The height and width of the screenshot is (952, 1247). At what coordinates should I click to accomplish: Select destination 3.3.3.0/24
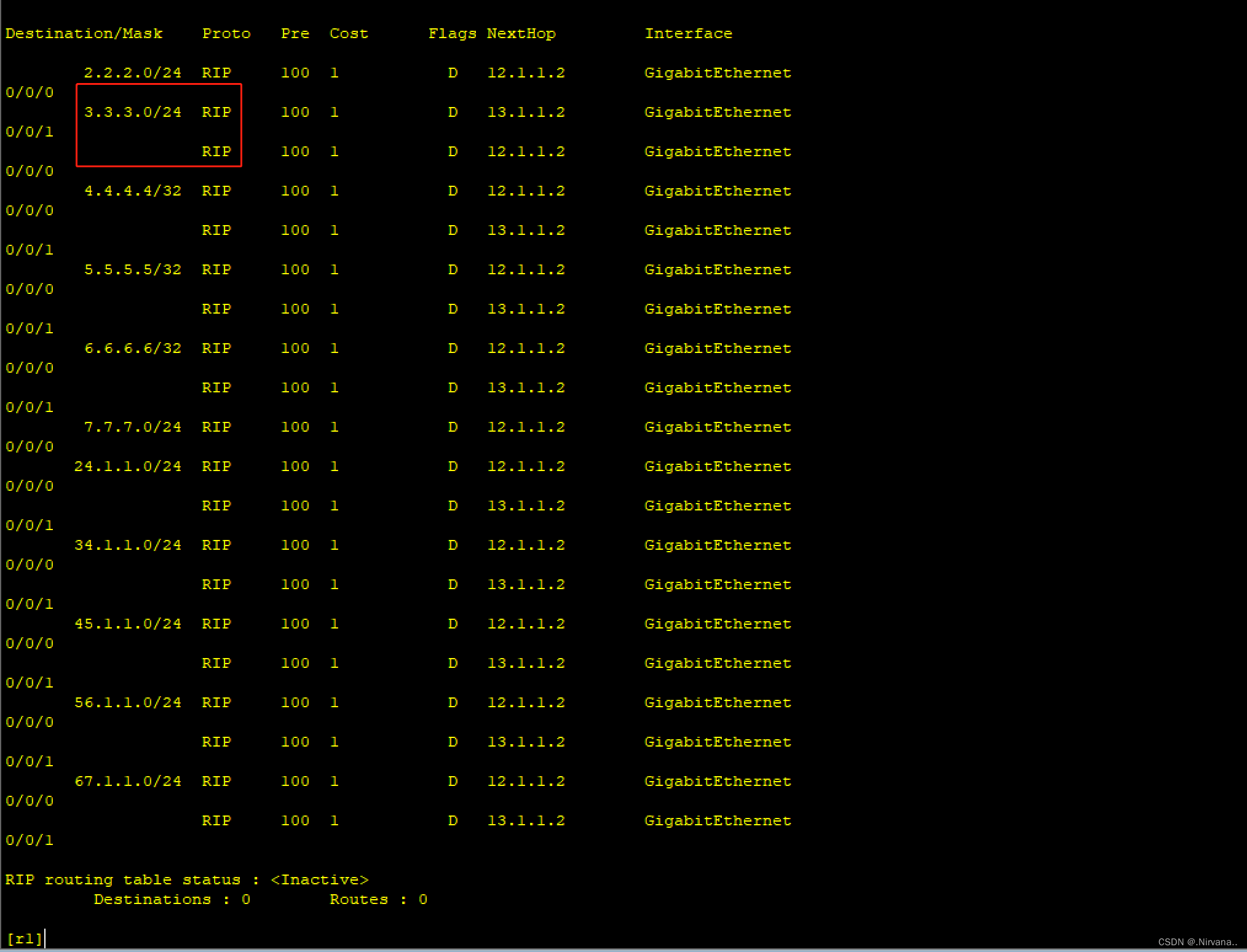[x=133, y=113]
